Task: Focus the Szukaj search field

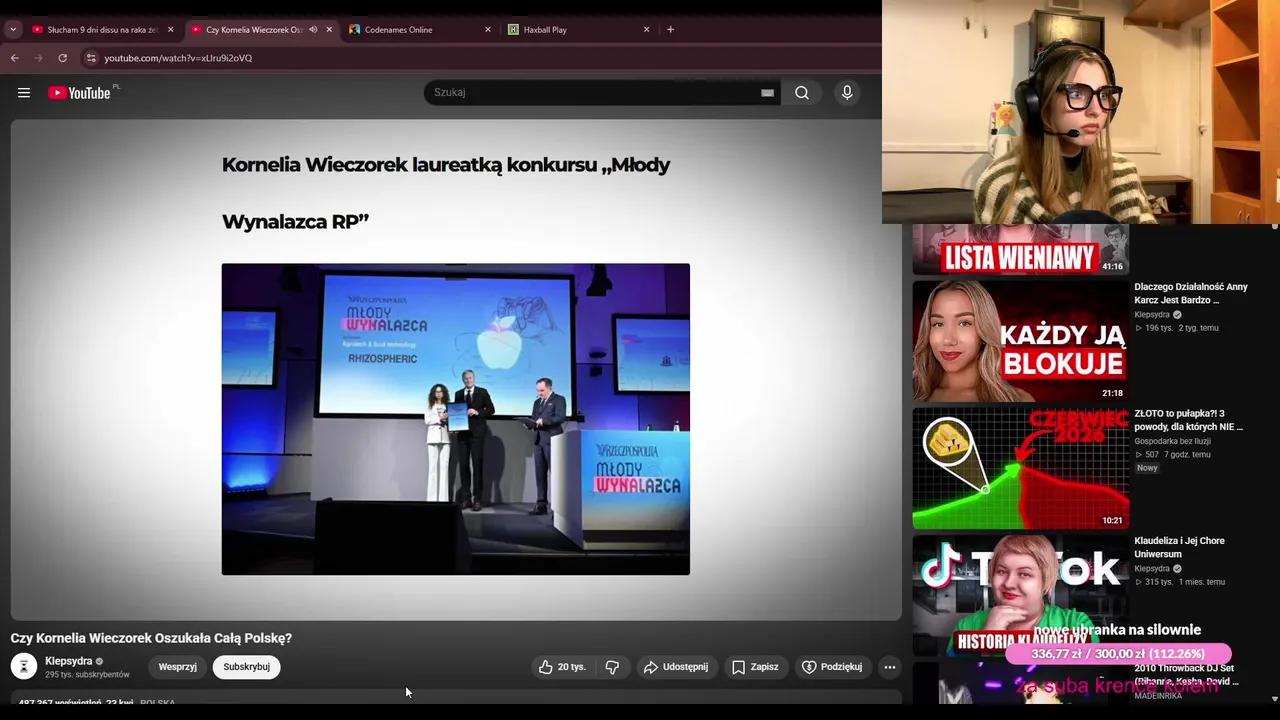Action: point(595,93)
